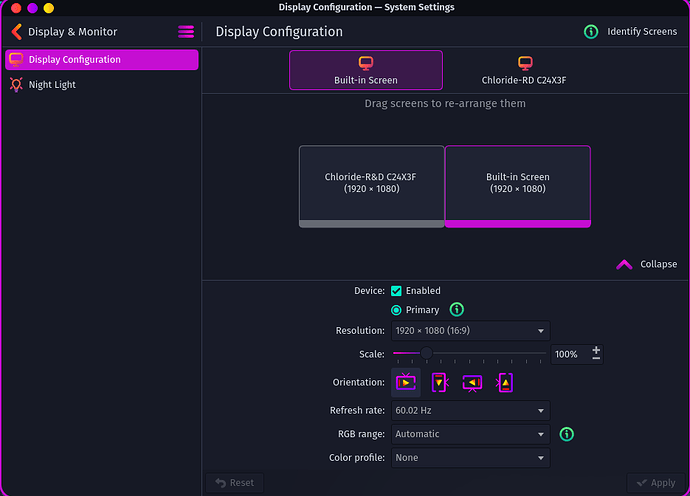
Task: Click info icon beside RGB range
Action: [x=566, y=434]
